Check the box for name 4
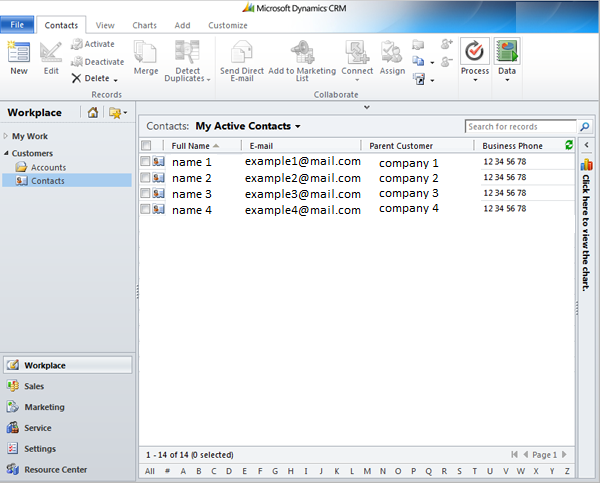 145,209
